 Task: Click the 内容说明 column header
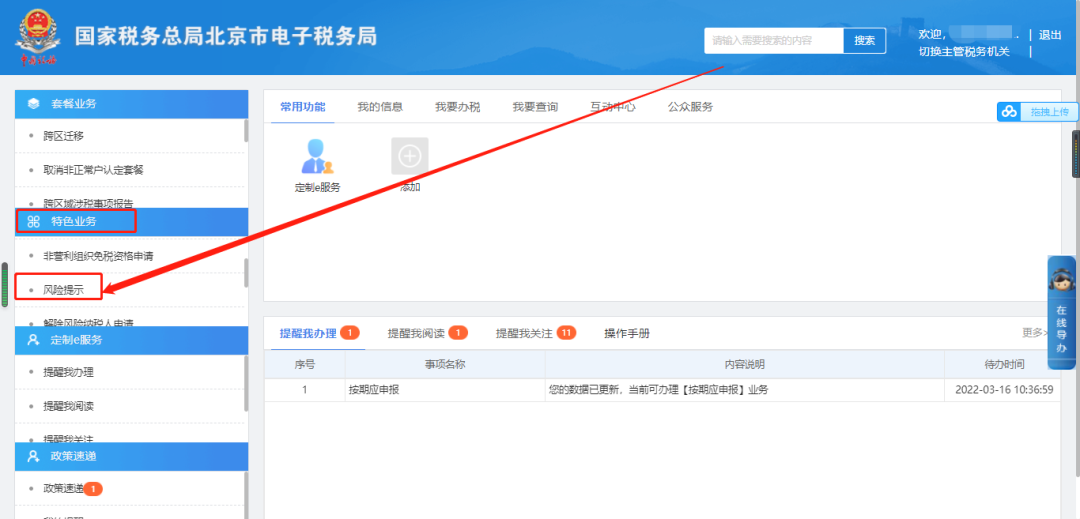745,365
